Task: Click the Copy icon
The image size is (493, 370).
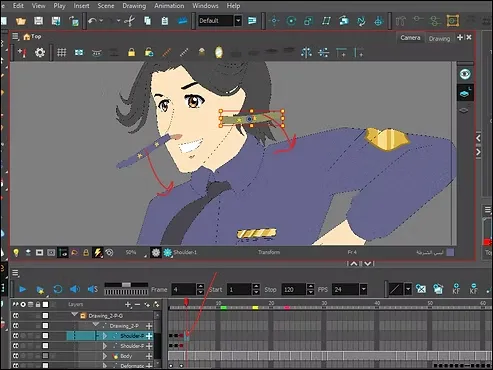Action: pos(147,21)
